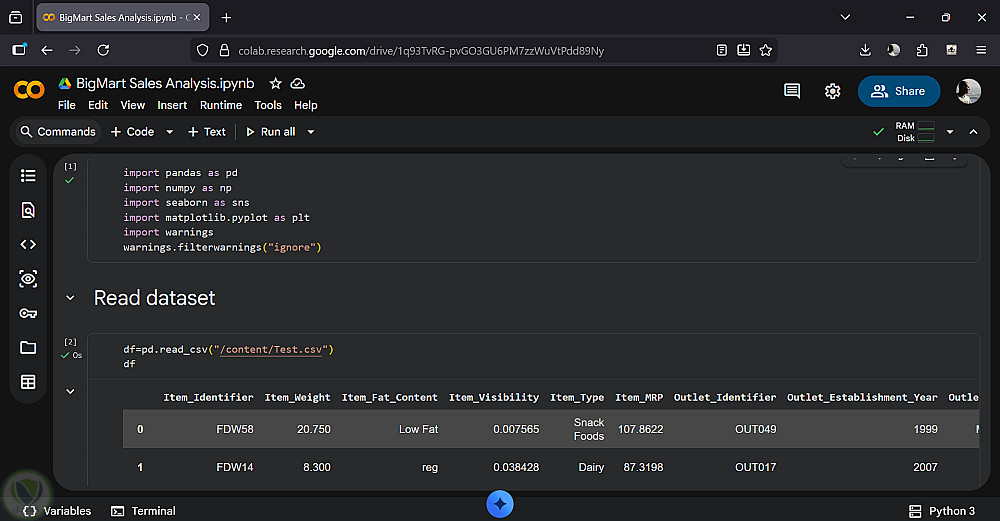The image size is (1000, 521).
Task: Collapse output of the read_csv cell
Action: click(70, 391)
